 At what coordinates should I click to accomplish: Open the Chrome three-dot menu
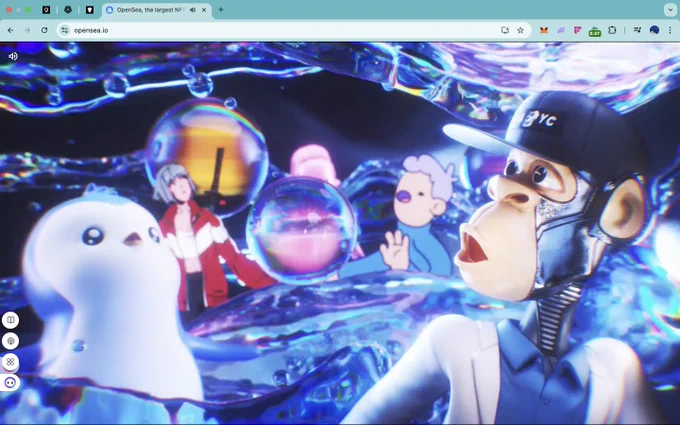(670, 30)
